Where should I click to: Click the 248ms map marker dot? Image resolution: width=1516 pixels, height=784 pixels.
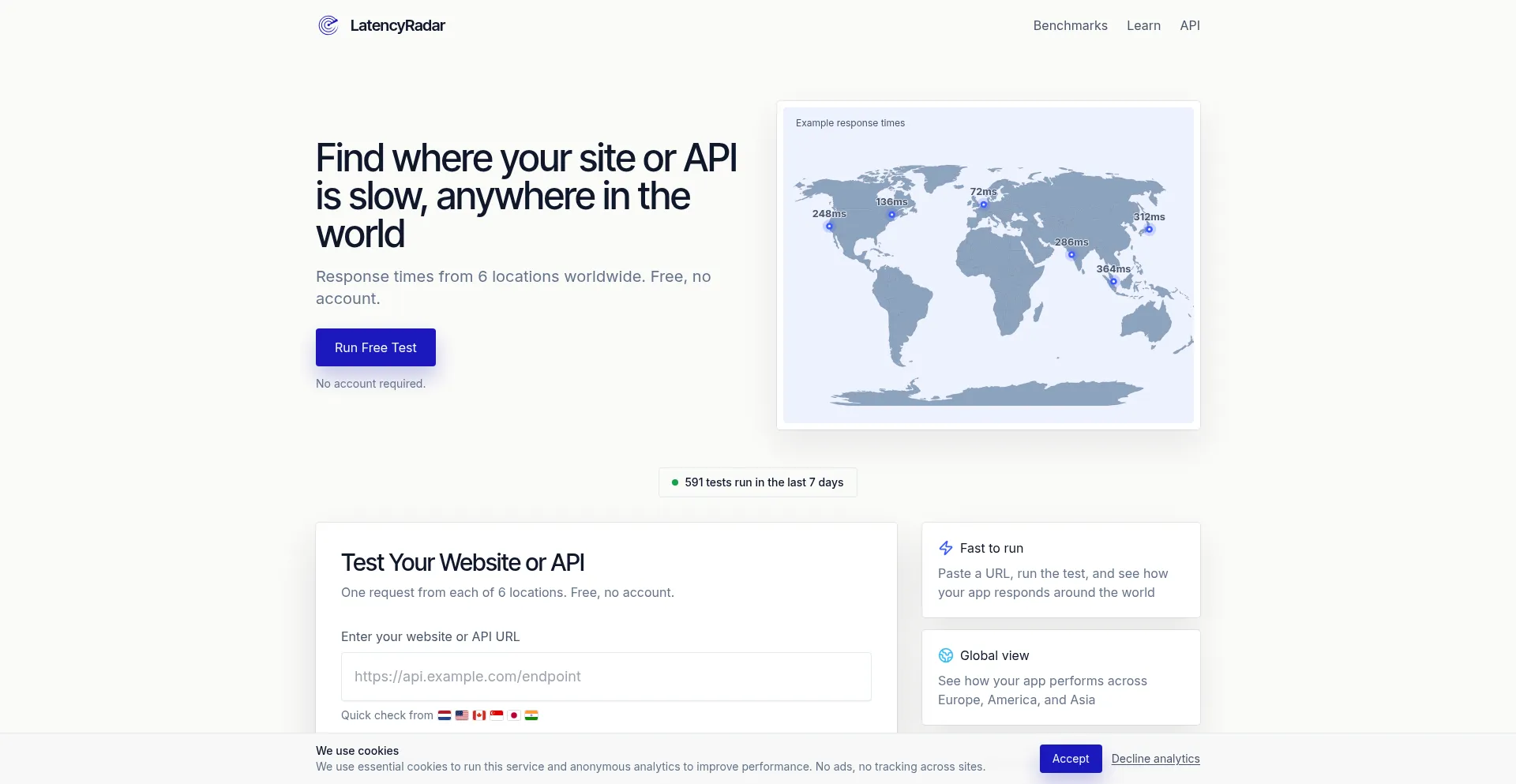pyautogui.click(x=829, y=227)
